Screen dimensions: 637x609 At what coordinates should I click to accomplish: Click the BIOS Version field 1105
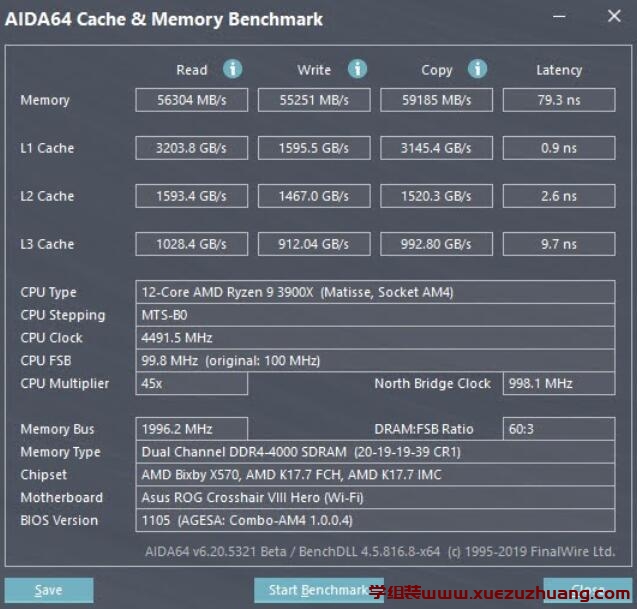(x=375, y=520)
